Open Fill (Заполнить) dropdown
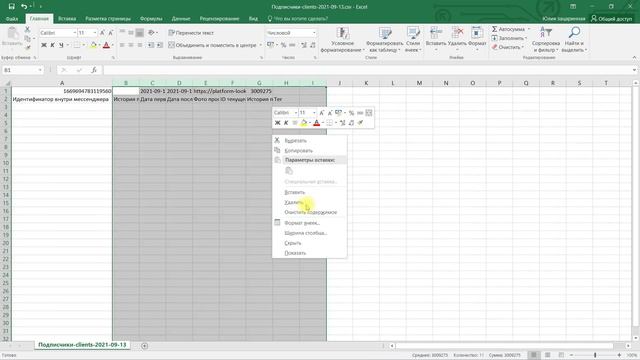640x360 pixels. 509,38
